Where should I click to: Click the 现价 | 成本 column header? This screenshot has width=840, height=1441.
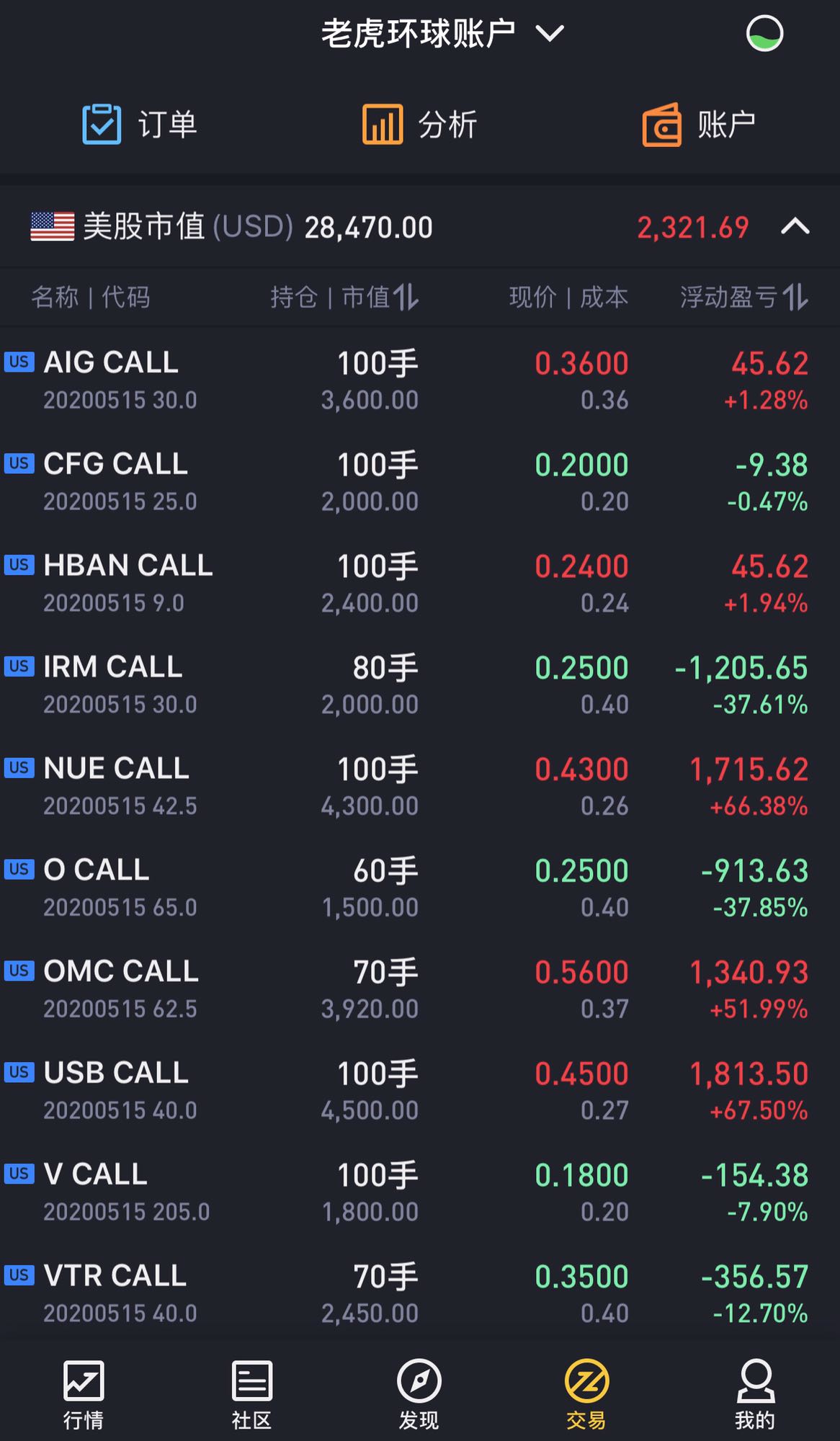pos(569,297)
